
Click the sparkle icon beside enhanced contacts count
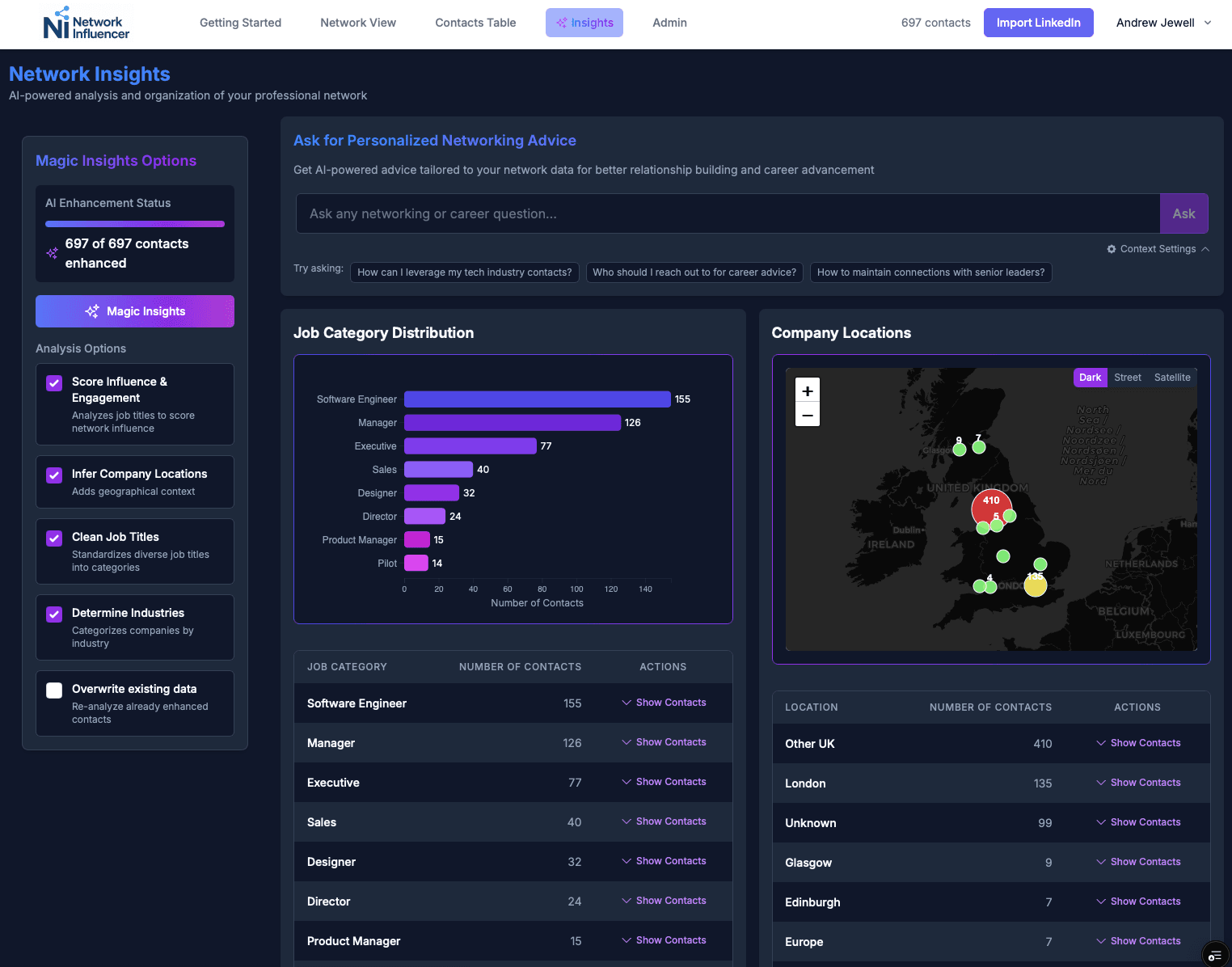(x=53, y=253)
